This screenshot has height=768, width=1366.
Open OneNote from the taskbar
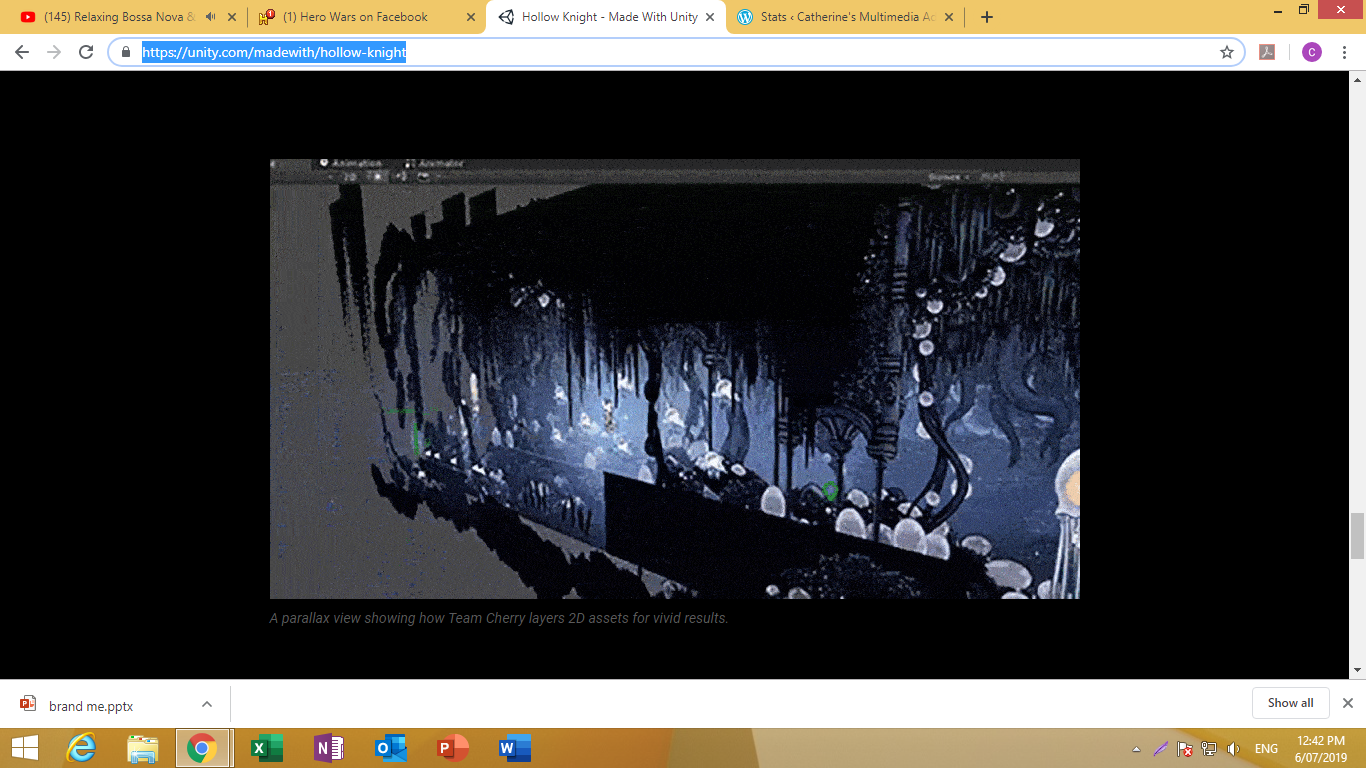pos(329,748)
